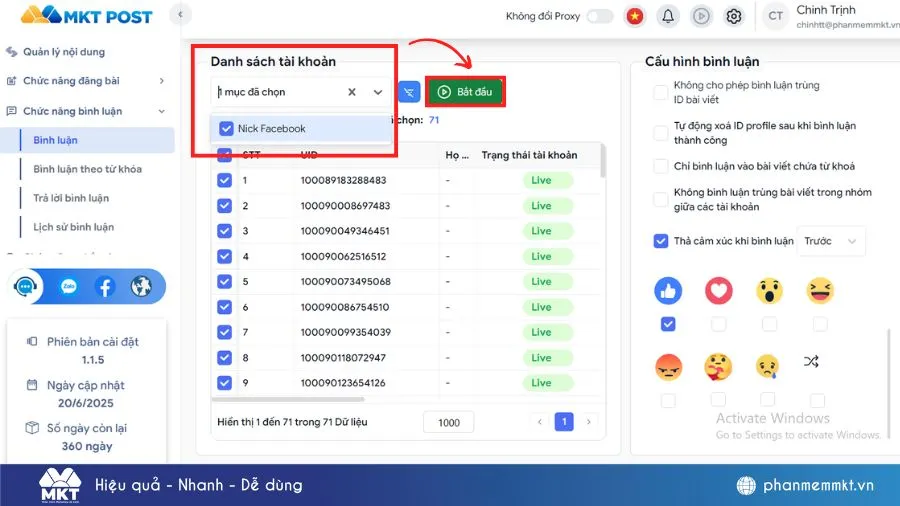Click UID 100090062516512
This screenshot has width=900, height=506.
[x=343, y=256]
